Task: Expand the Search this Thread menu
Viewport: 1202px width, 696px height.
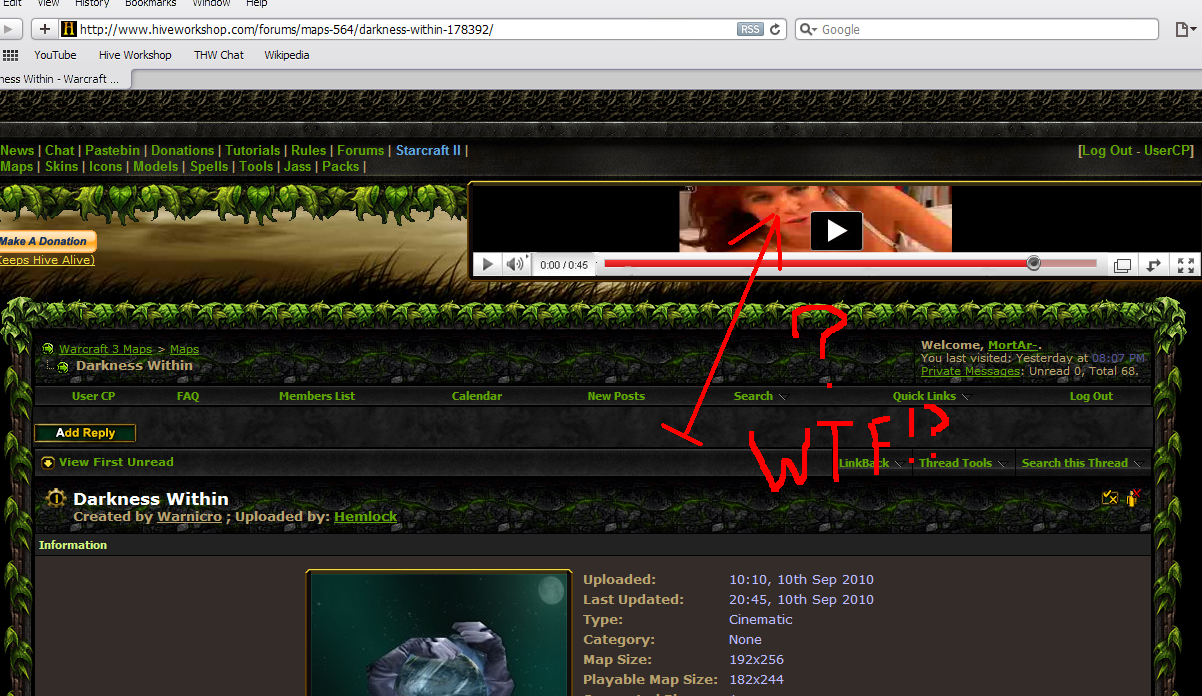Action: 1081,463
